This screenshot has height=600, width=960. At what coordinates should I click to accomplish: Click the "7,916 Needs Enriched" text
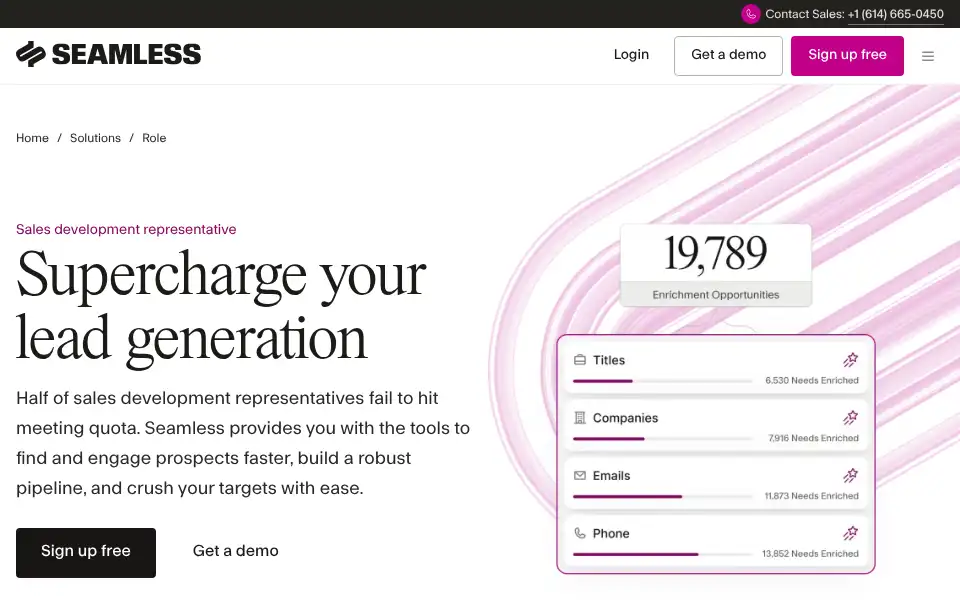814,438
